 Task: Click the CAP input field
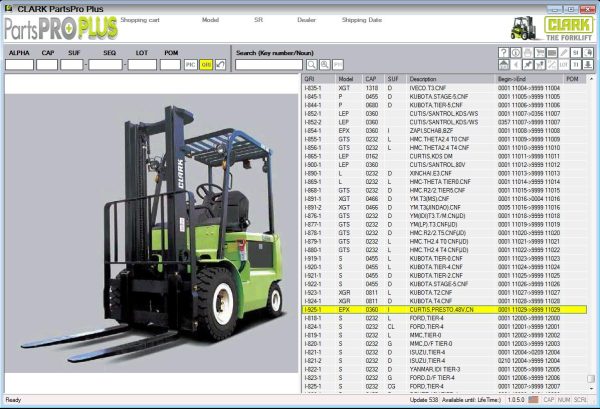click(x=47, y=65)
